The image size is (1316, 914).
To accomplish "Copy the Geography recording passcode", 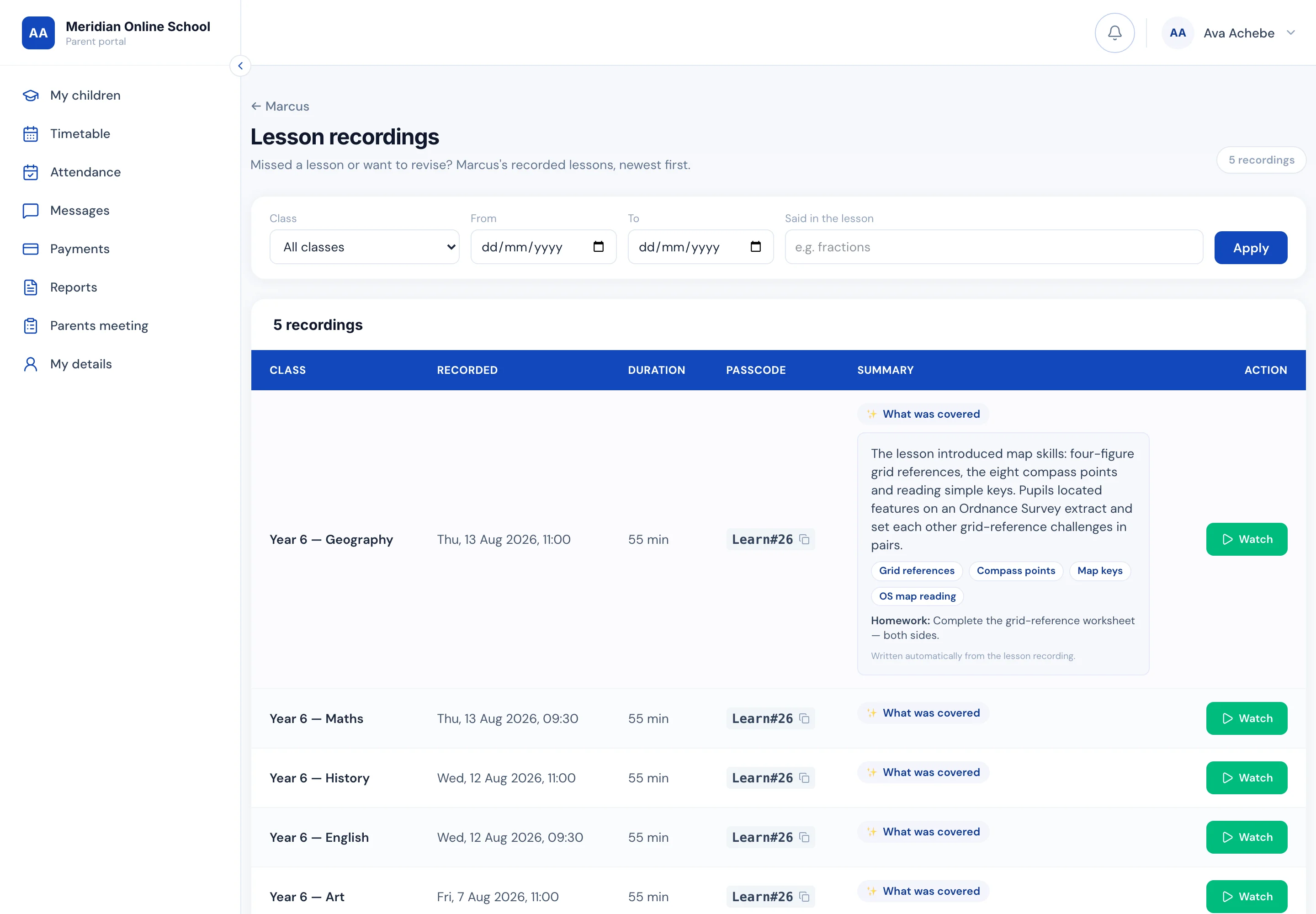I will (x=804, y=539).
